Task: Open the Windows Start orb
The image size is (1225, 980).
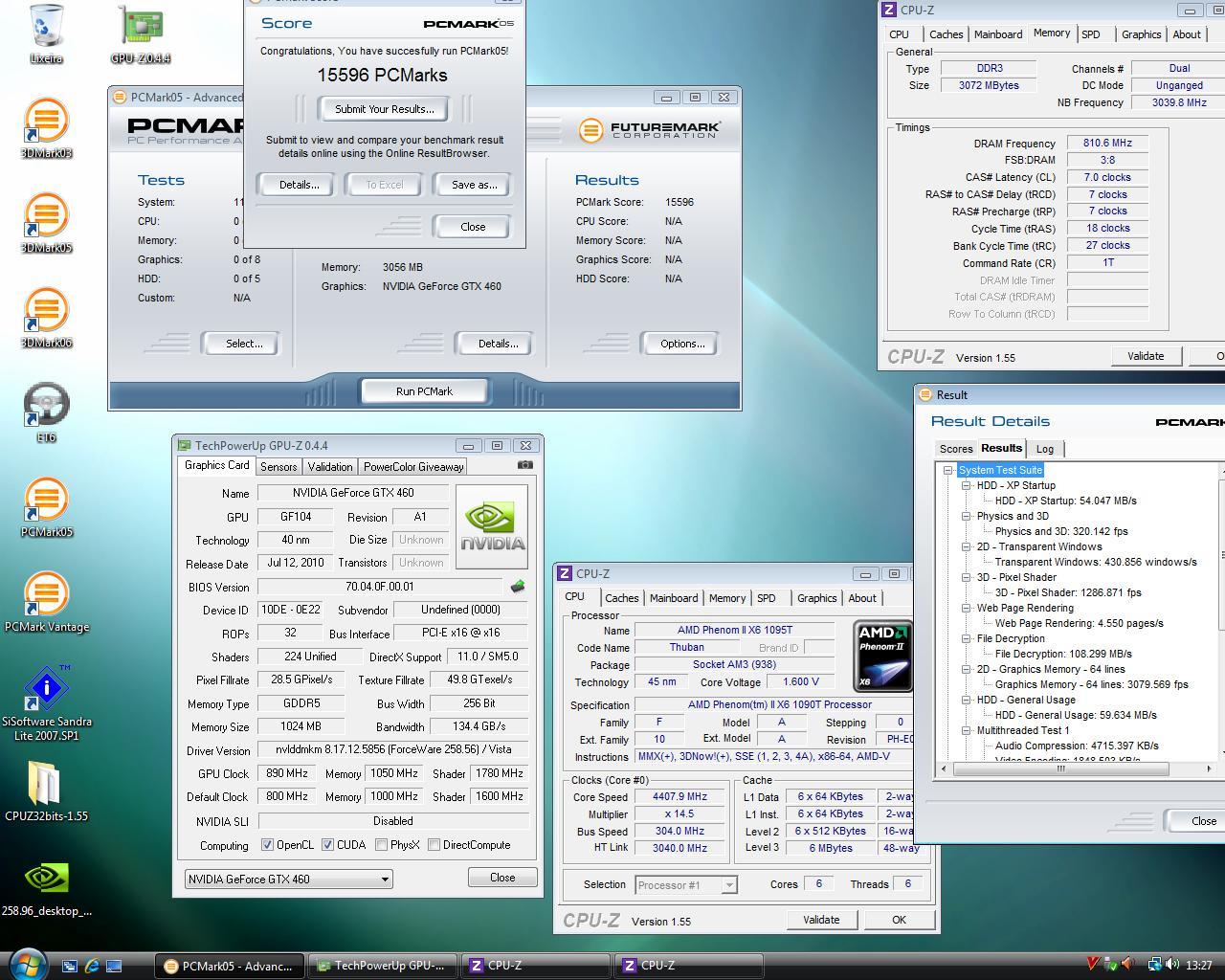Action: [x=26, y=964]
